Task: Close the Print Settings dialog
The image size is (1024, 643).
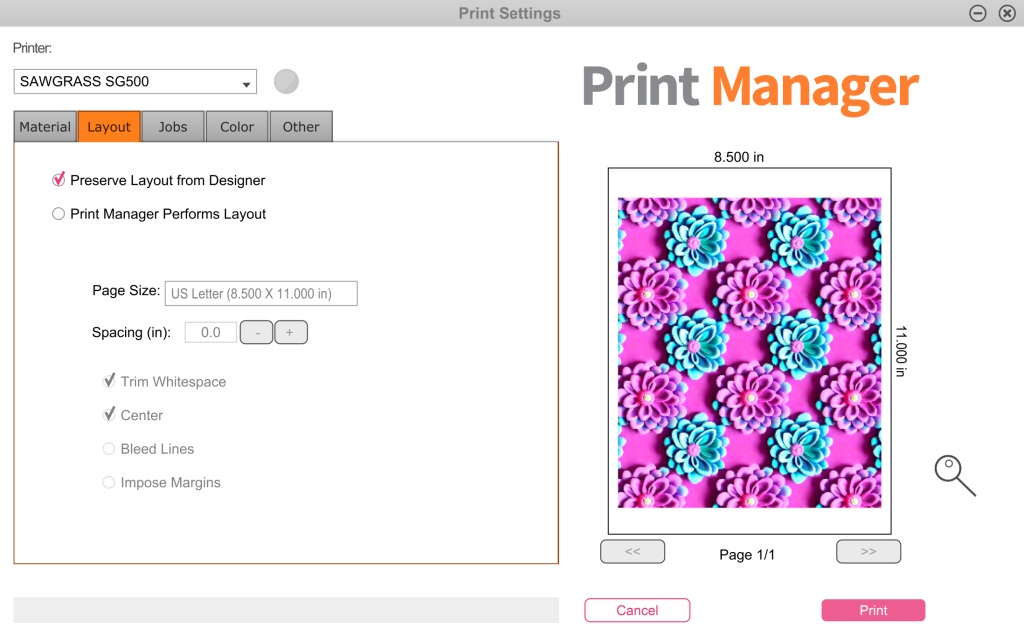Action: (1006, 13)
